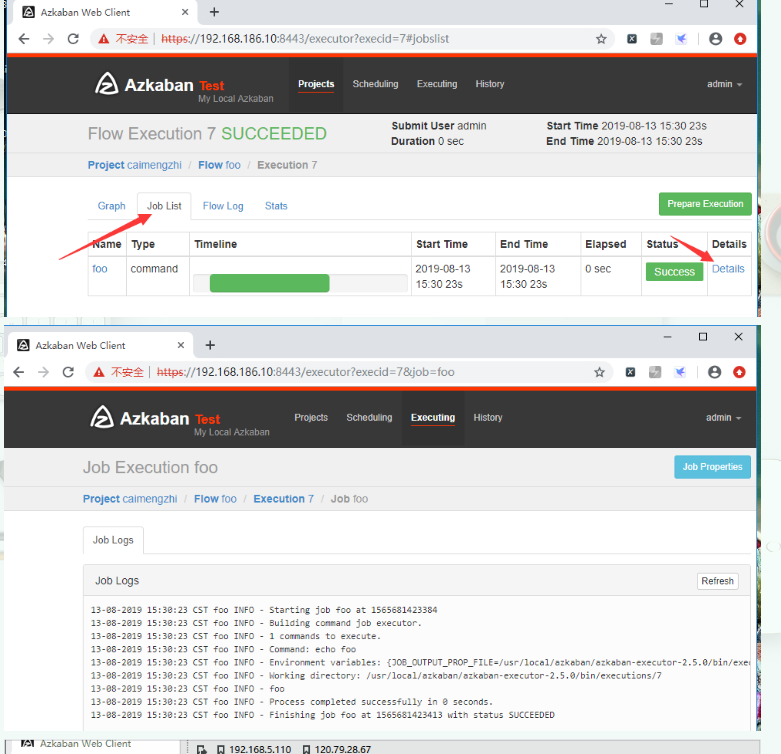
Task: Click forward arrow in top browser window
Action: pyautogui.click(x=48, y=39)
